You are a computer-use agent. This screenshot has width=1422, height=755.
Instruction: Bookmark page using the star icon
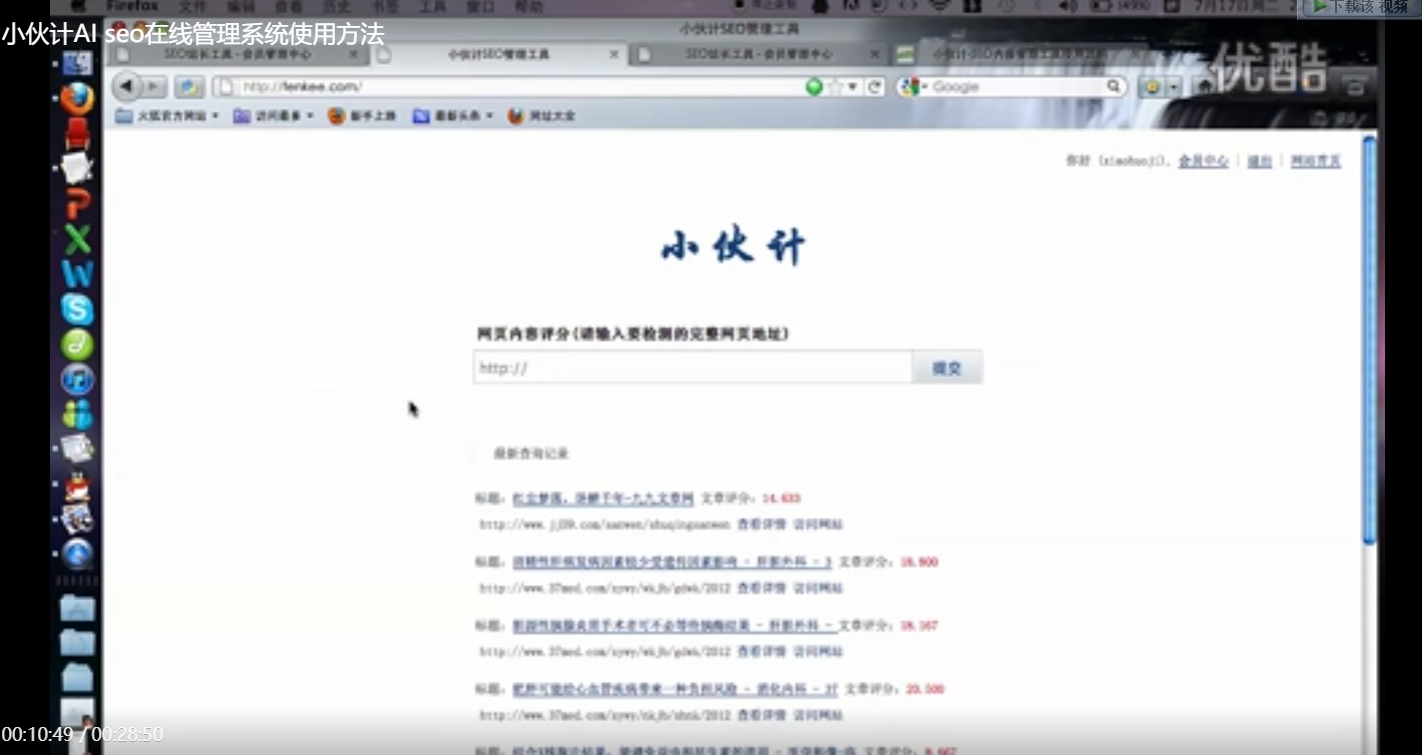click(835, 87)
